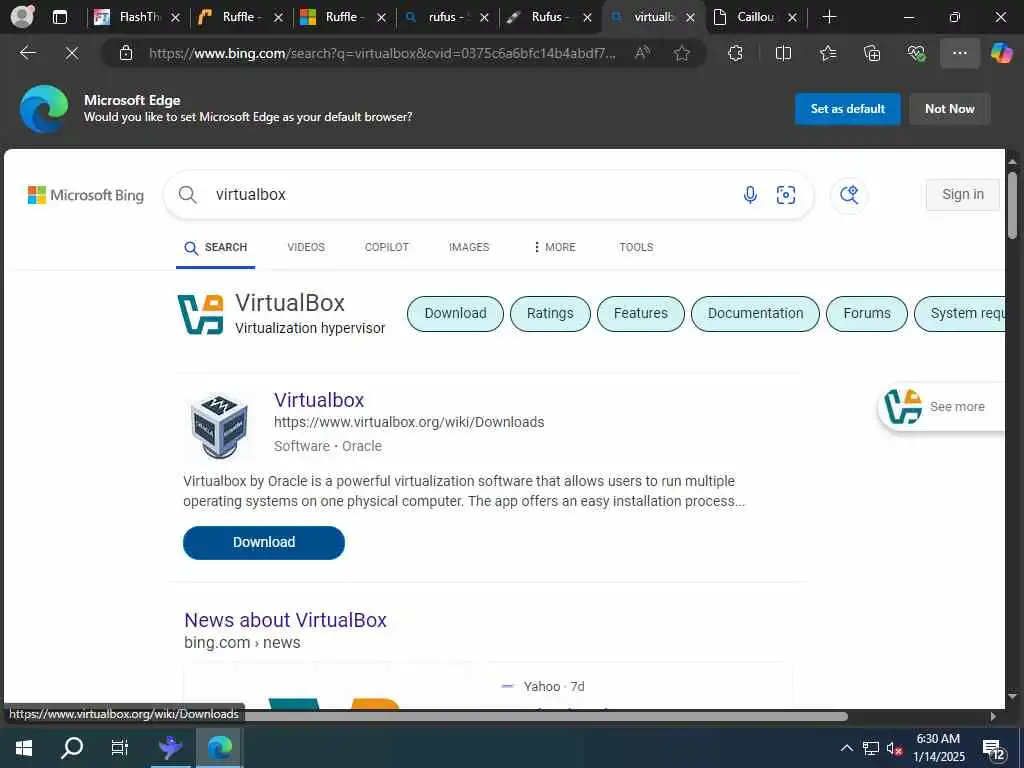Click the address bar URL
This screenshot has width=1024, height=768.
point(382,54)
